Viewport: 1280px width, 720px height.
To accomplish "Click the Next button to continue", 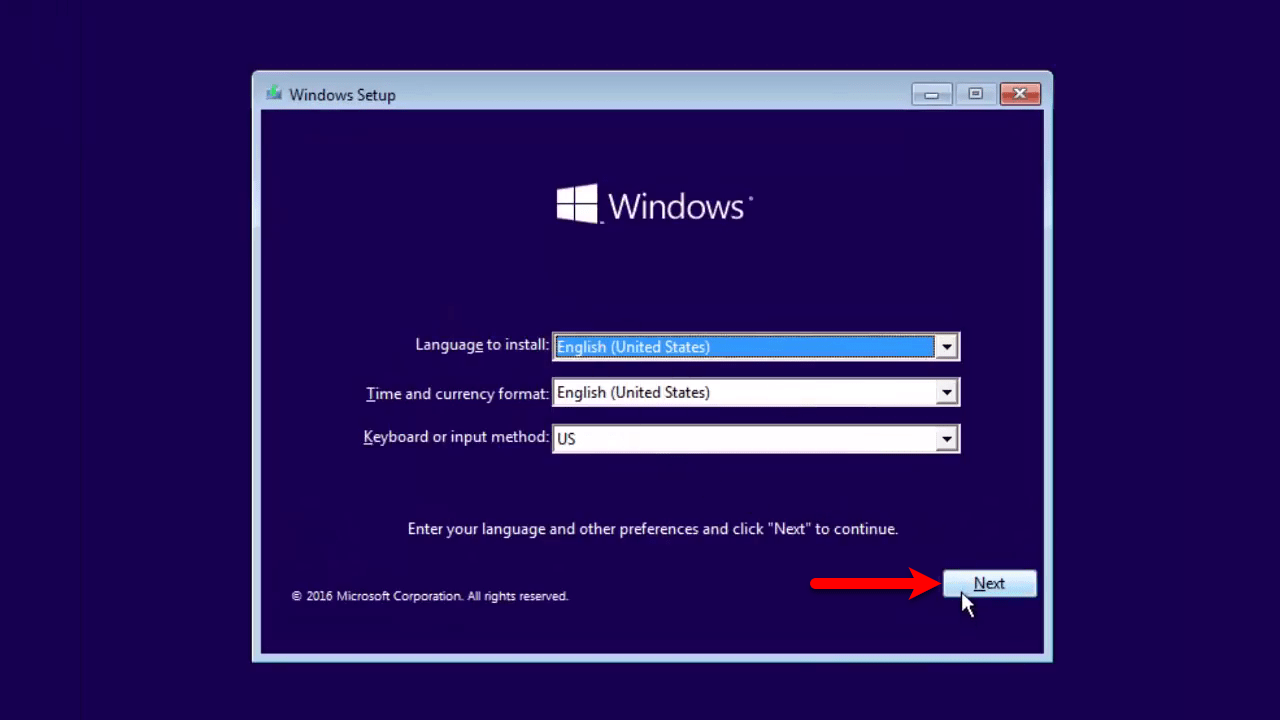I will [989, 584].
